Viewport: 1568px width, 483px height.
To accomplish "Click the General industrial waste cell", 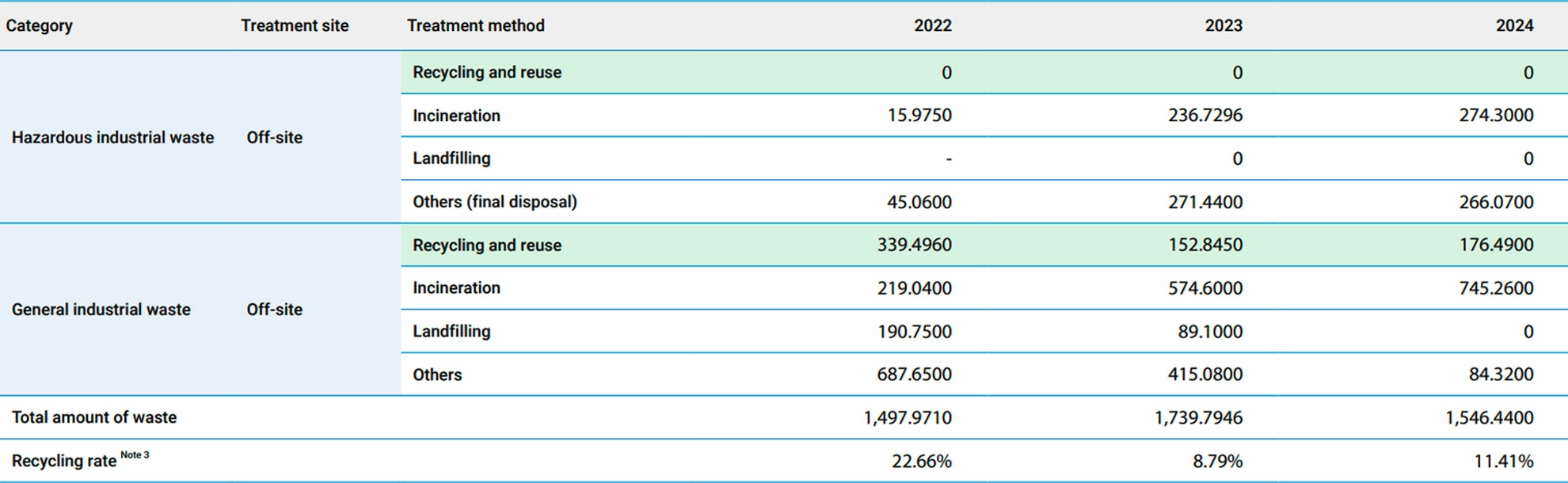I will (x=101, y=310).
